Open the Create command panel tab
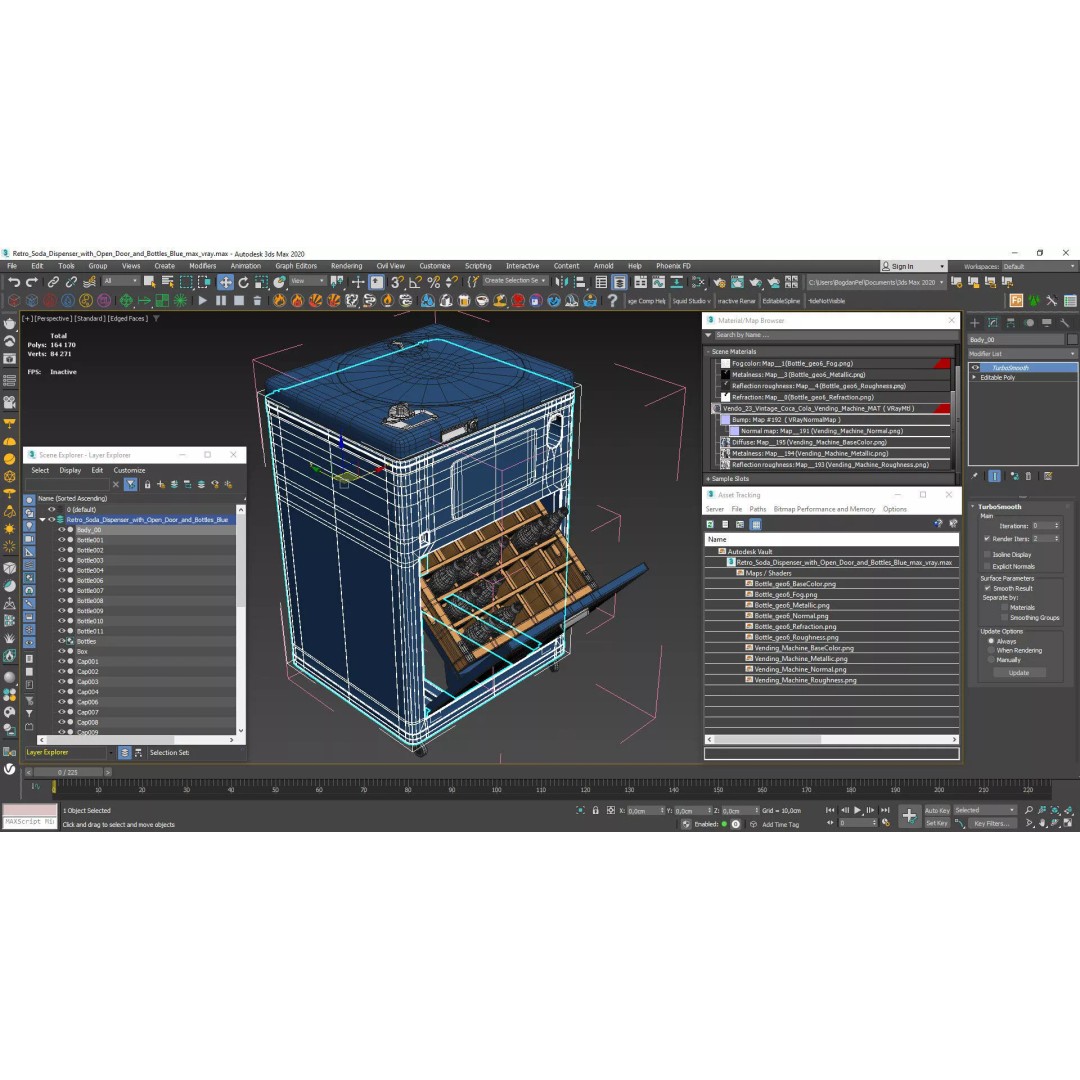 pyautogui.click(x=975, y=322)
